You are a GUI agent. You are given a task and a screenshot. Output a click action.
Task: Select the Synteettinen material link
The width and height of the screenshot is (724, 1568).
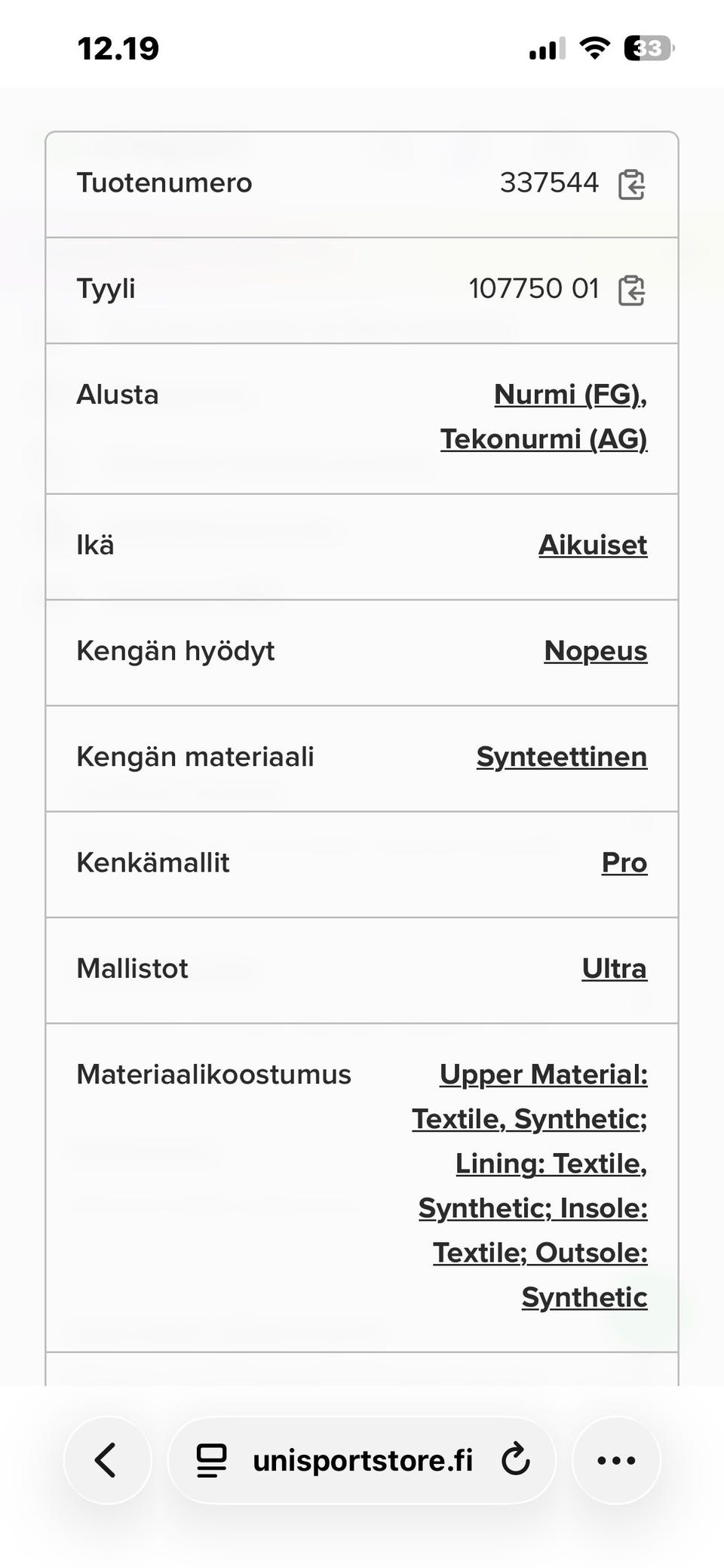point(562,757)
